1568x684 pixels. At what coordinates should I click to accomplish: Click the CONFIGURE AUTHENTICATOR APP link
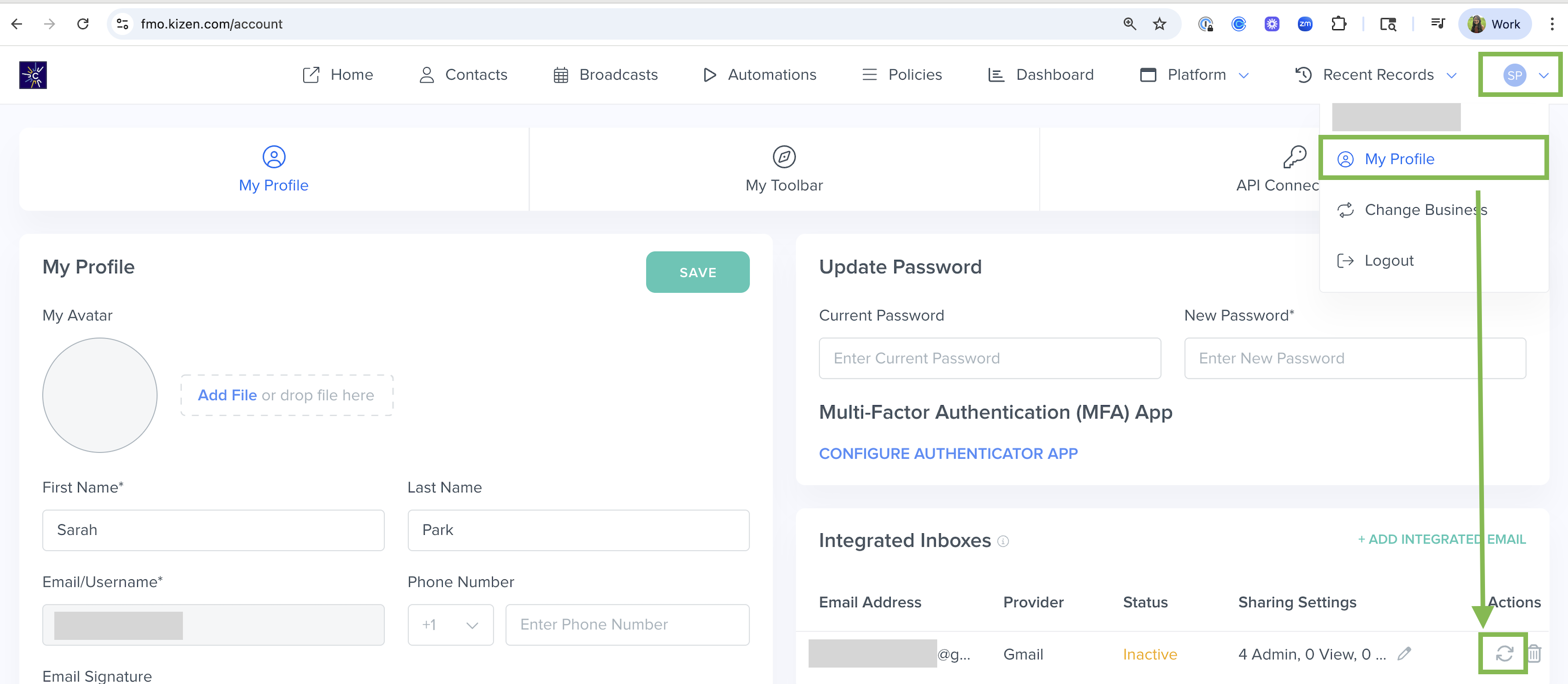coord(948,453)
